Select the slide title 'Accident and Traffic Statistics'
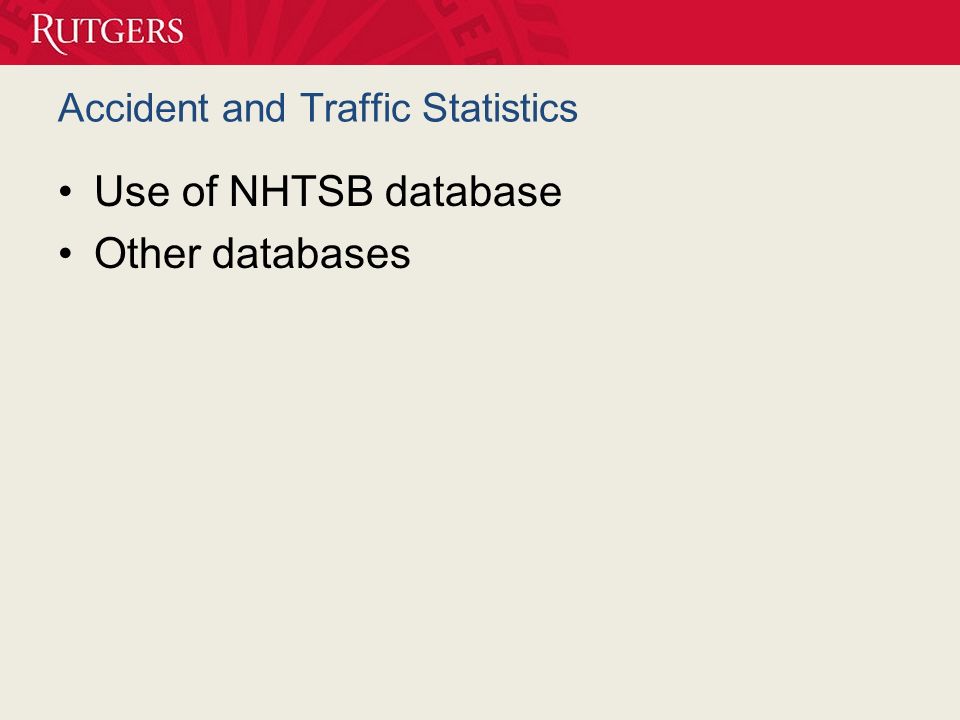This screenshot has height=720, width=960. pos(318,108)
